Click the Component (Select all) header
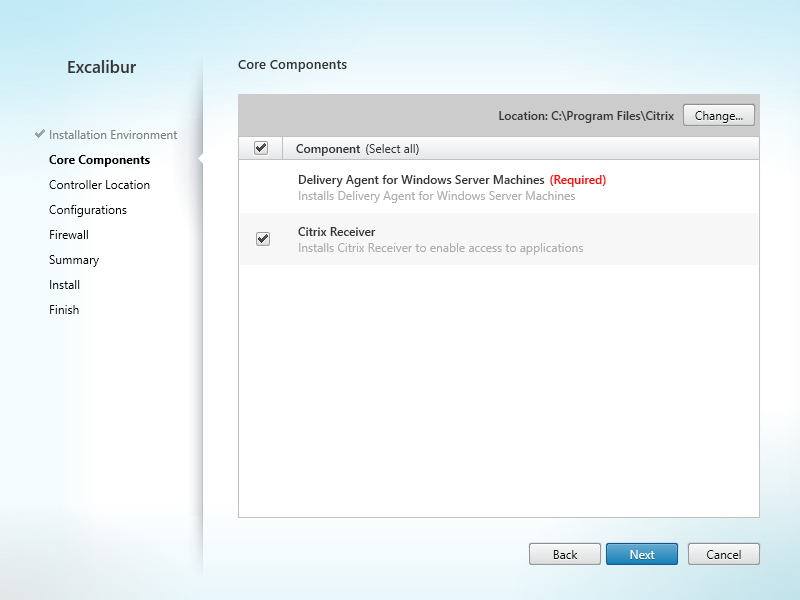 coord(357,149)
